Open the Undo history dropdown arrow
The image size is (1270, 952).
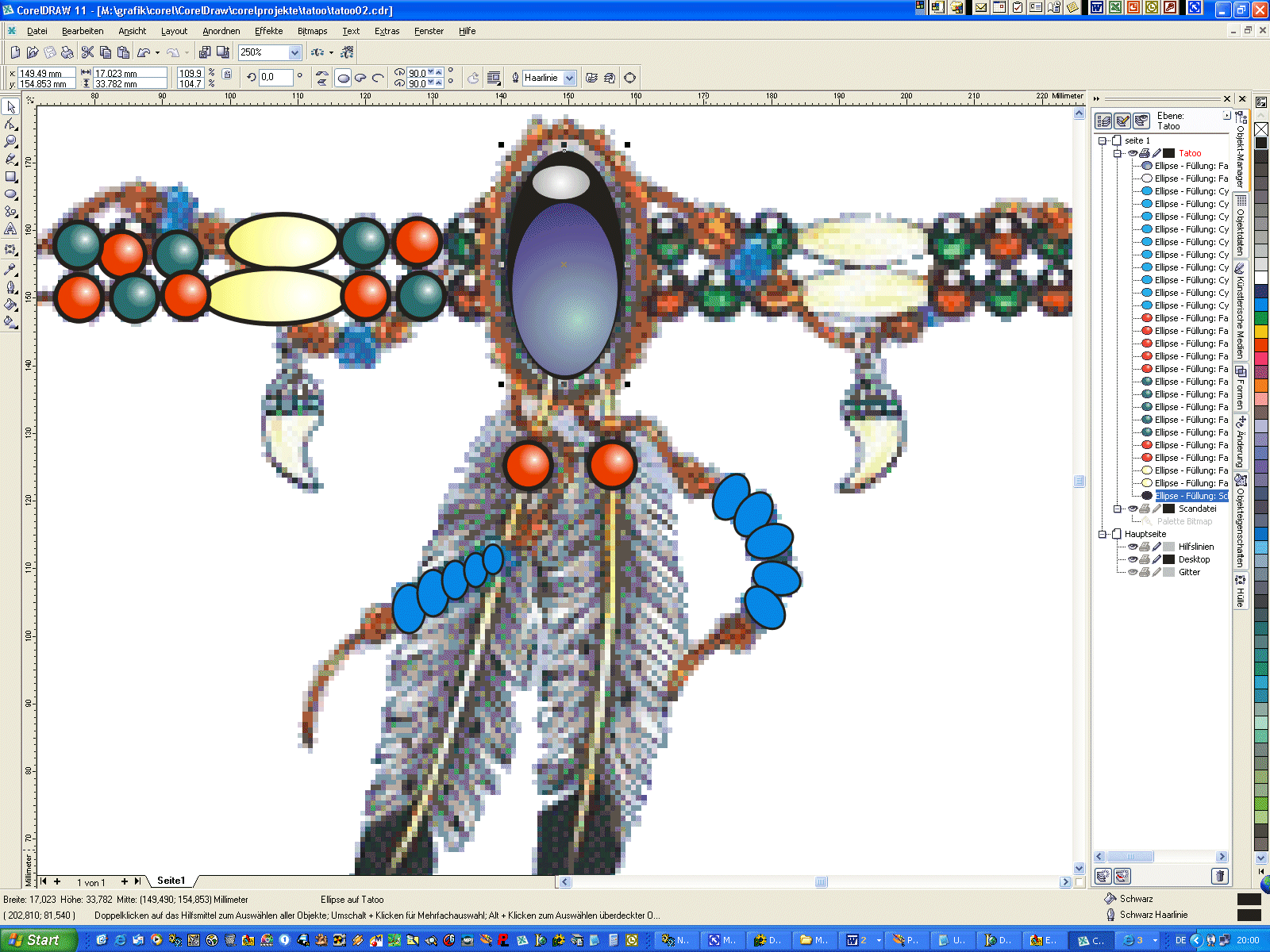click(157, 52)
